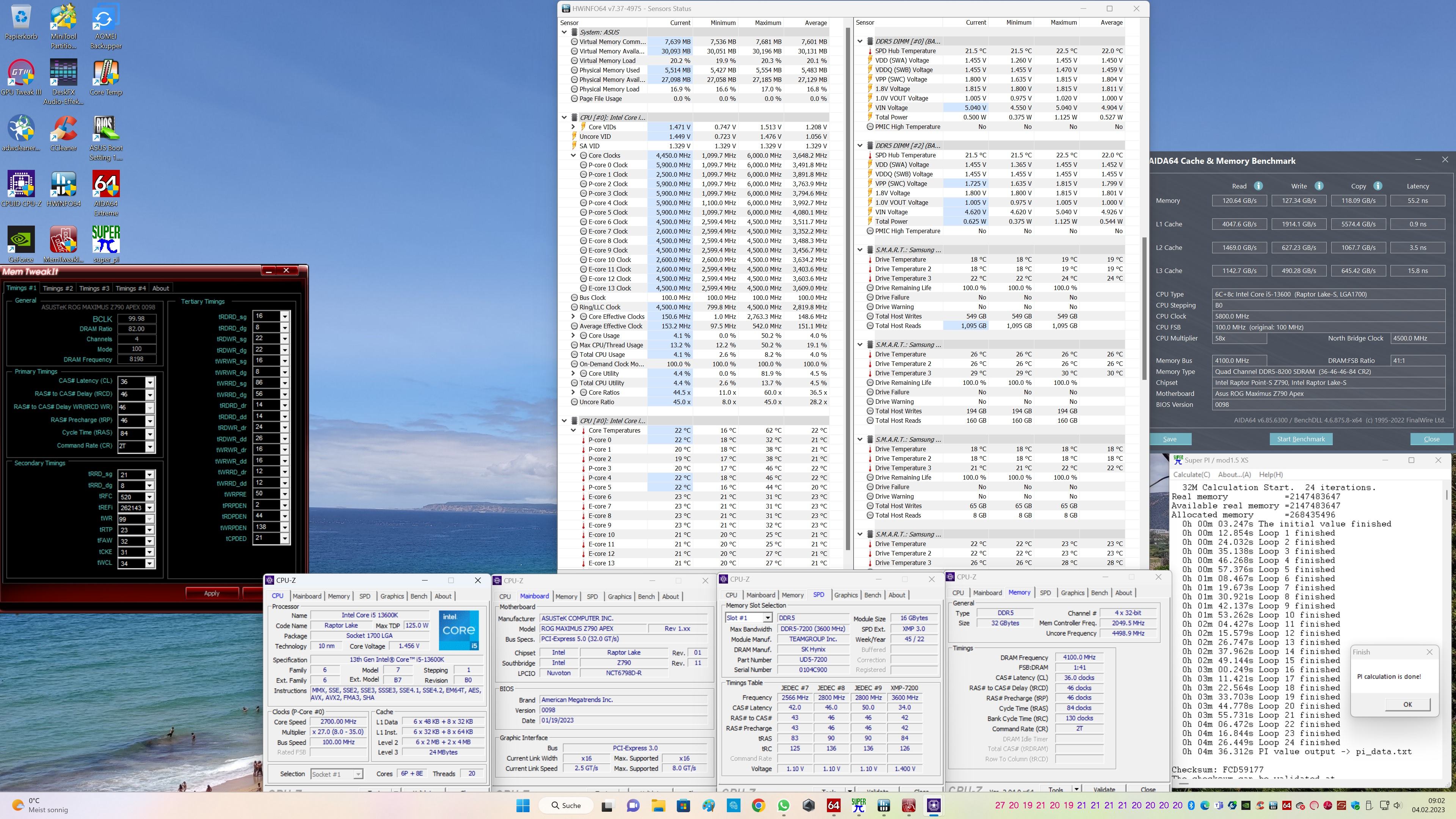1456x819 pixels.
Task: Switch to the Timings #2 tab
Action: point(58,288)
